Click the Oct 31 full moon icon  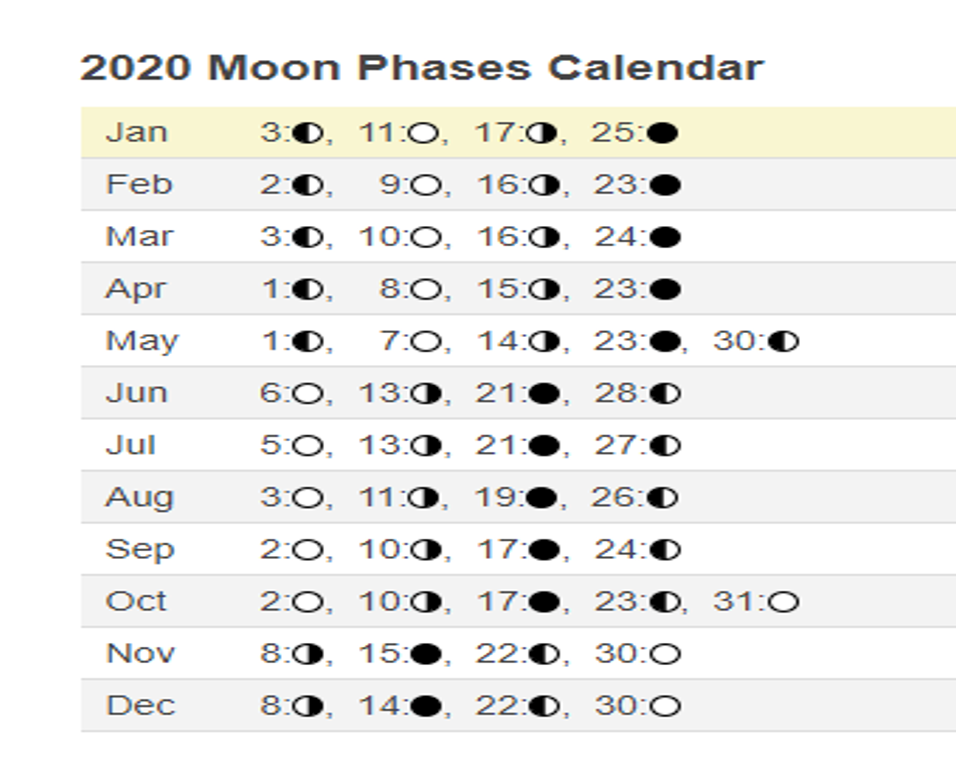click(x=783, y=602)
